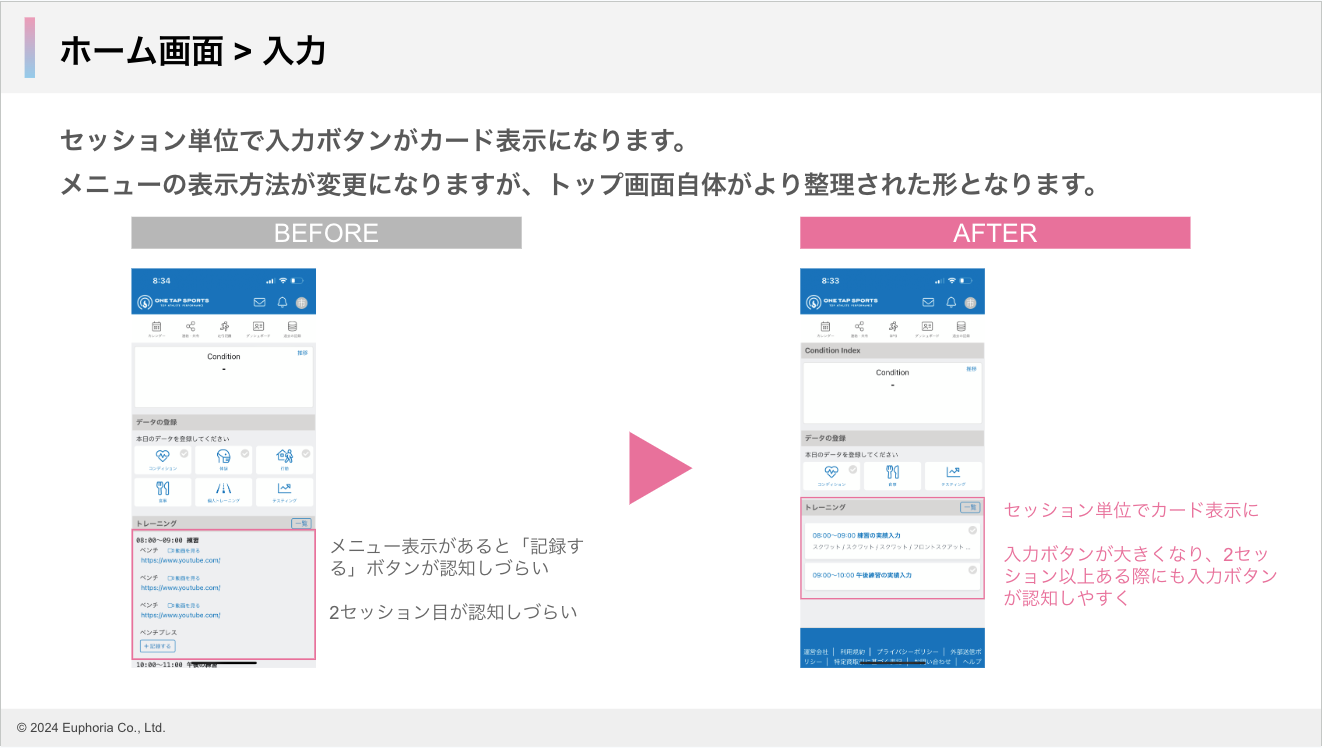1322x748 pixels.
Task: Click the +記録する button in the BEFORE screen
Action: (158, 646)
